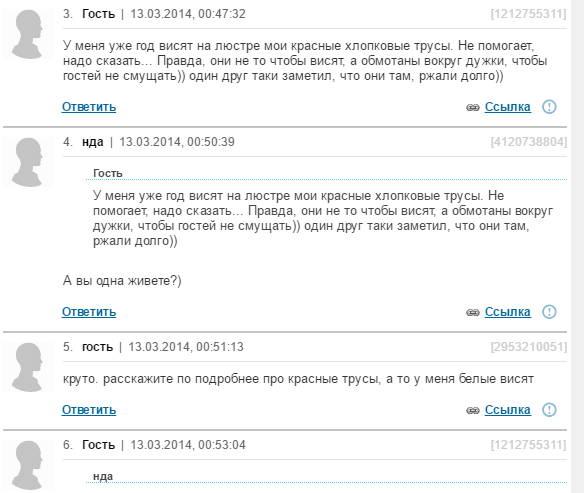Open Ссылка permalink of comment 4
Viewport: 584px width, 493px height.
(x=508, y=312)
